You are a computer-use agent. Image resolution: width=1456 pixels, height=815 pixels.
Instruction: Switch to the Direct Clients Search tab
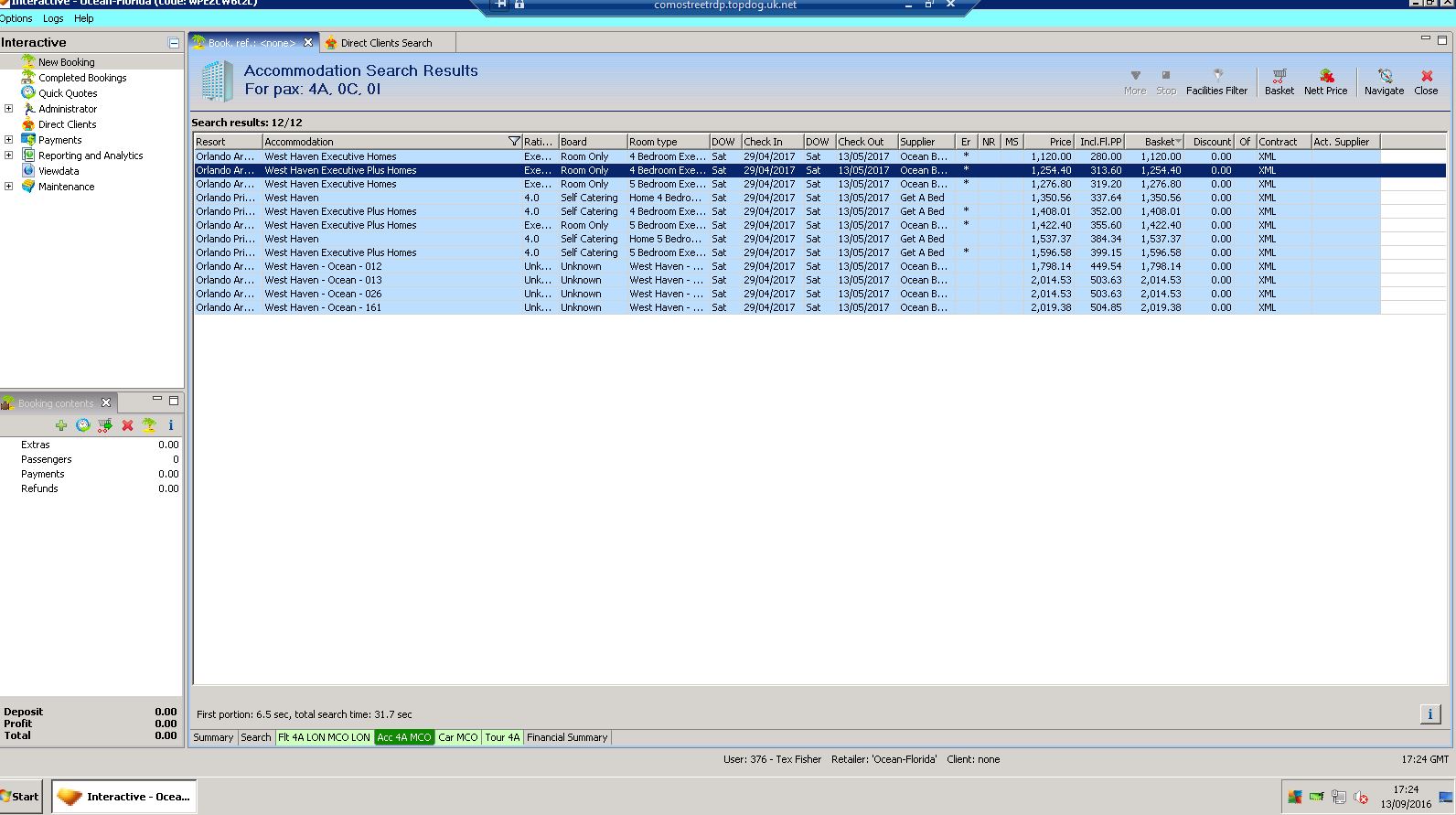click(x=385, y=43)
